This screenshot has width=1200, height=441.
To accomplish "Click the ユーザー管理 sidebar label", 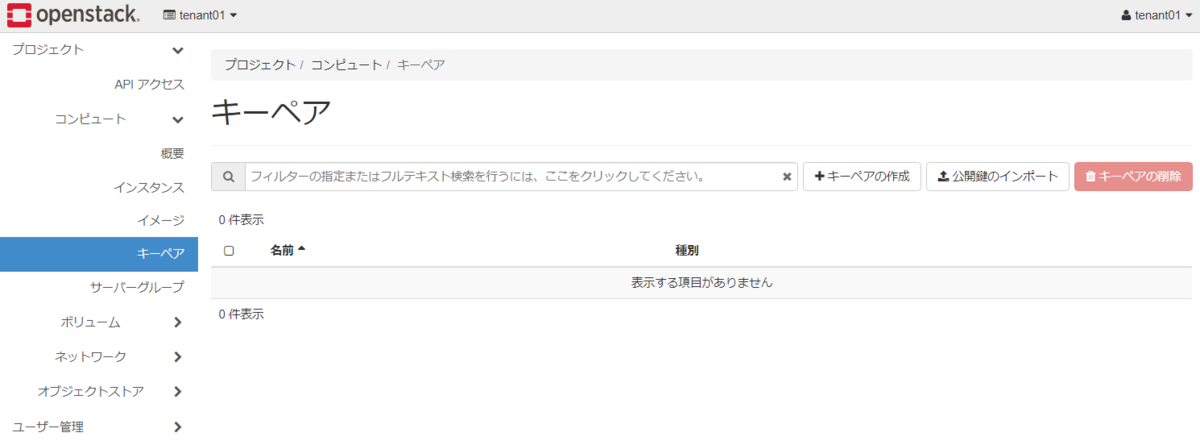I will [x=48, y=427].
